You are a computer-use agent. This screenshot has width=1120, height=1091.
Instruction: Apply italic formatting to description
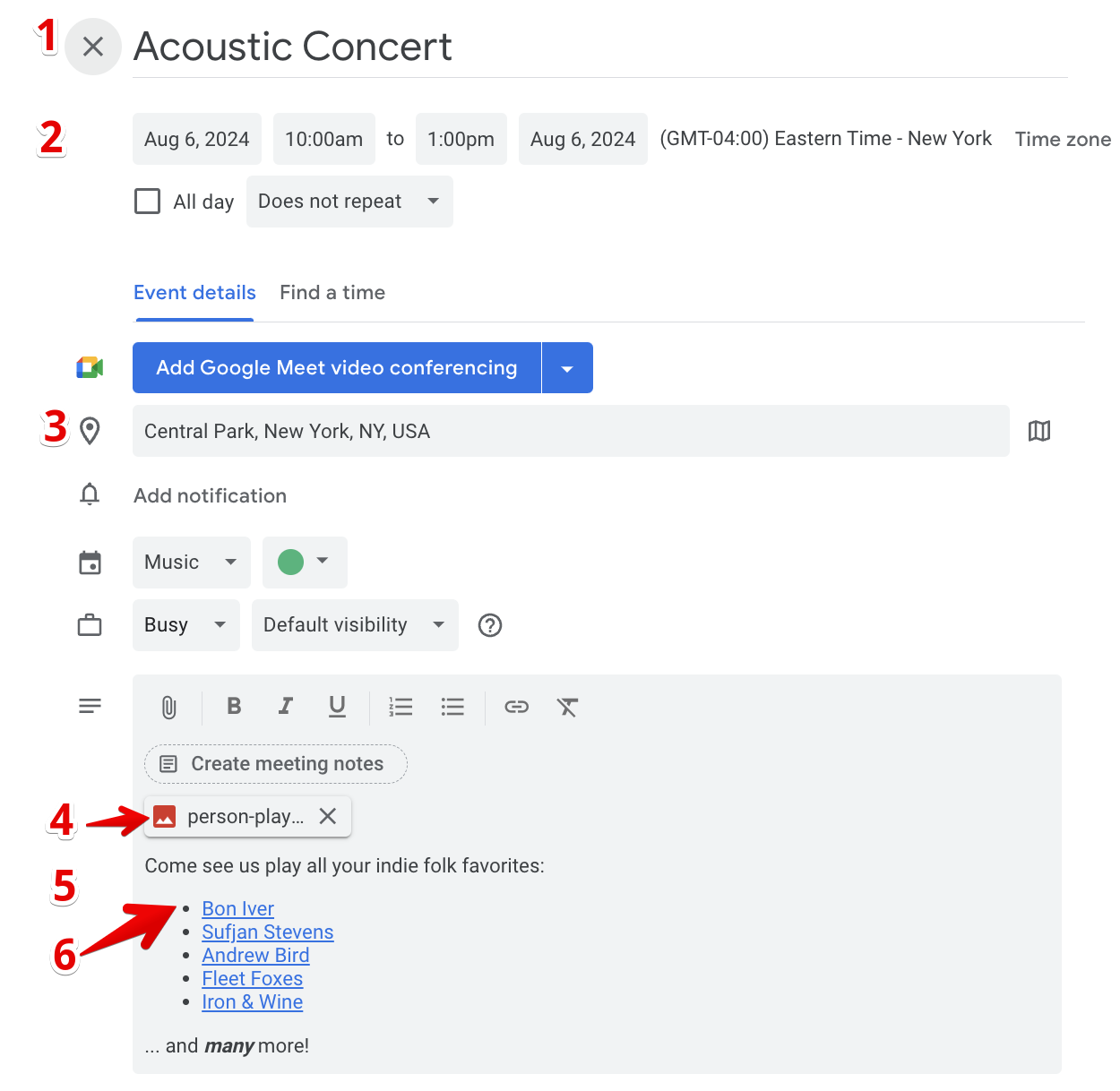[x=286, y=707]
